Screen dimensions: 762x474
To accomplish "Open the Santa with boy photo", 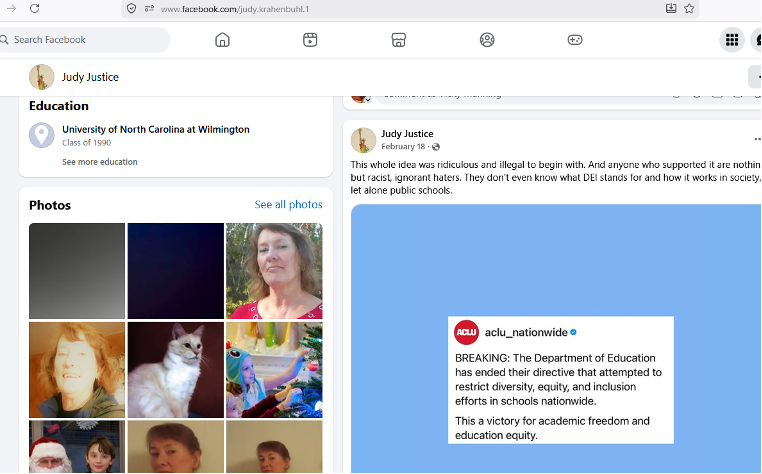I will (x=77, y=447).
